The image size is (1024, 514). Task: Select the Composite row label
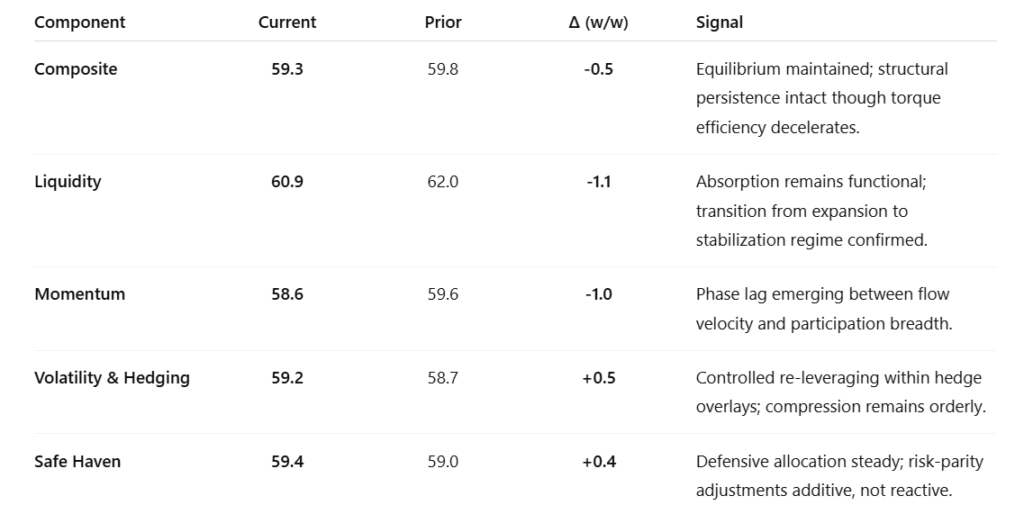click(76, 69)
